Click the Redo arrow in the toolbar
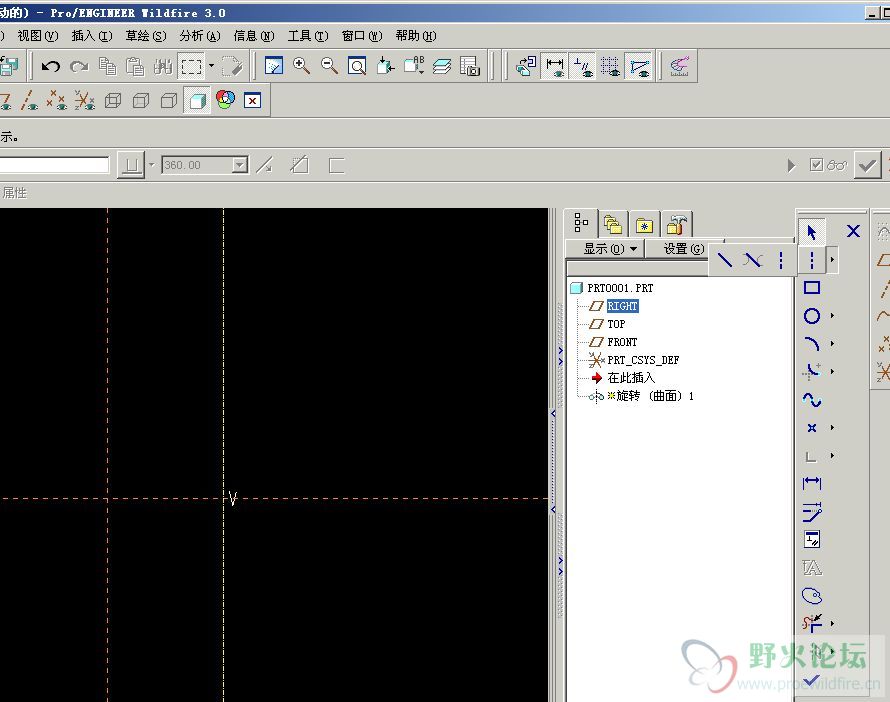 [x=79, y=67]
